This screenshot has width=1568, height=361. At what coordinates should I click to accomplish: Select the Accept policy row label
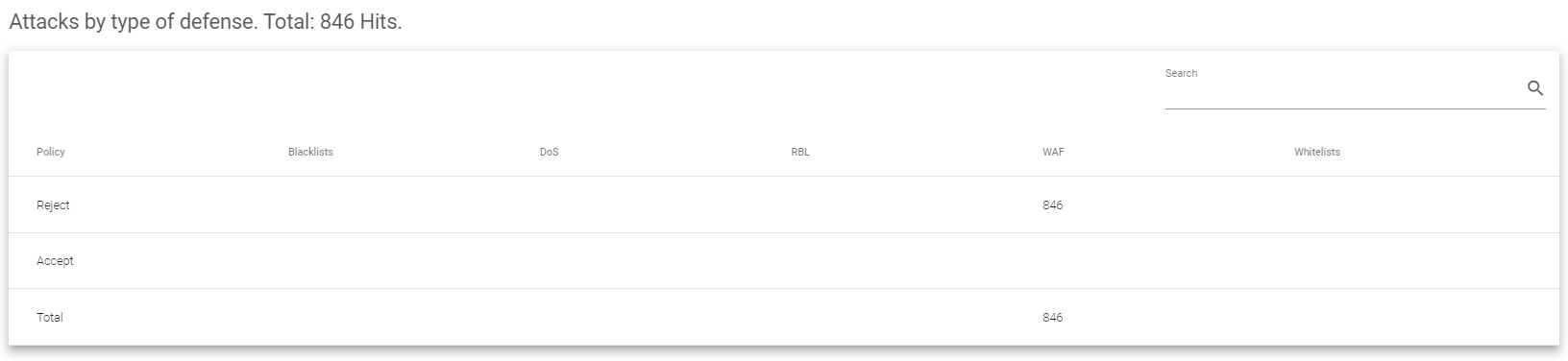pos(55,260)
